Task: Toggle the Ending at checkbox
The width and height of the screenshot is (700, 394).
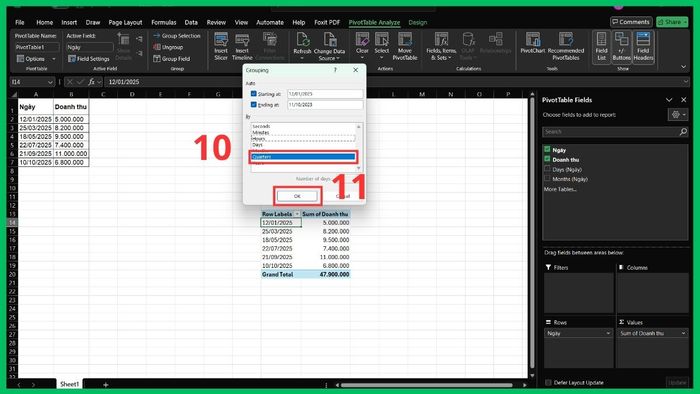Action: 254,104
